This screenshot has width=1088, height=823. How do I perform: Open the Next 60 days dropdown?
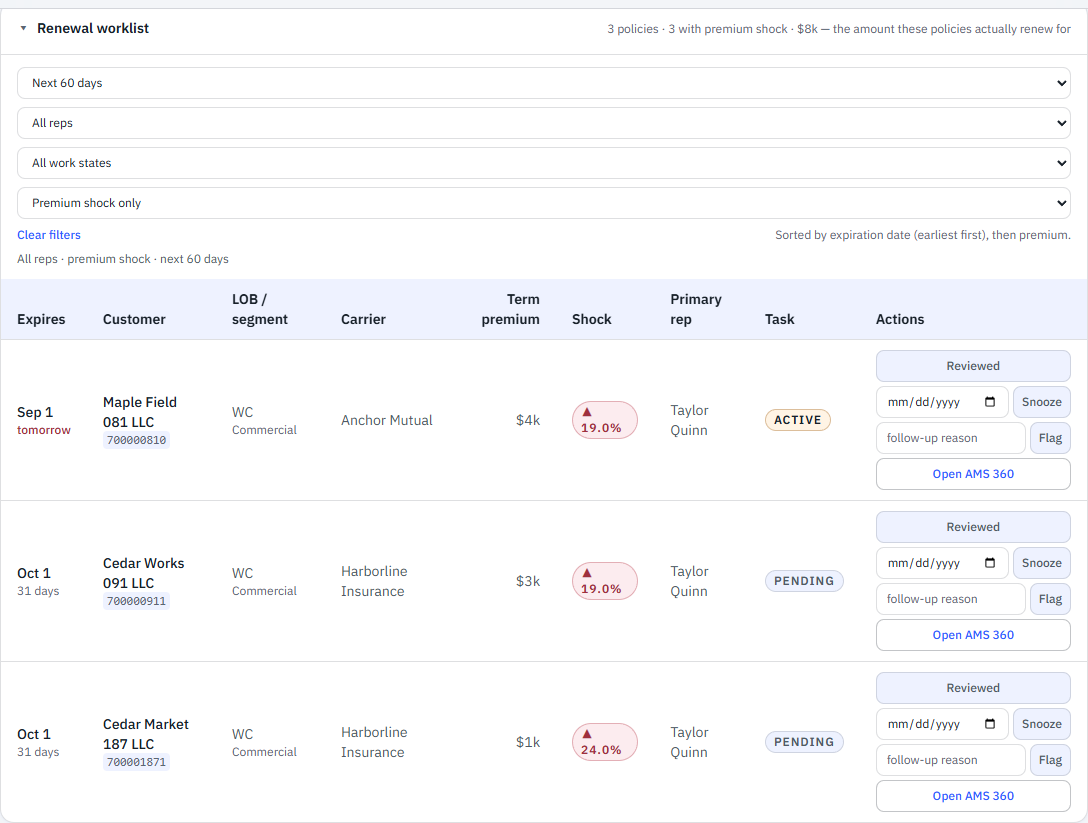click(543, 83)
